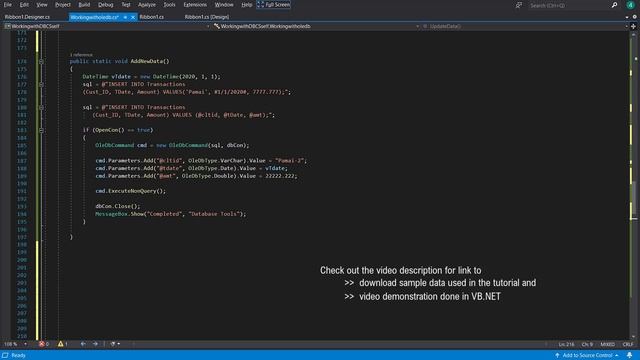Click the dbCon.Close() line

pos(118,206)
